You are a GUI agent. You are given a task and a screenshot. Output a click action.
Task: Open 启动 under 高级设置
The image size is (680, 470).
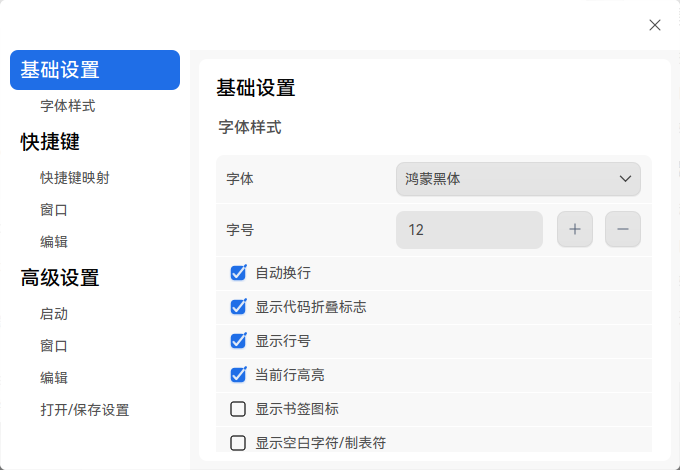(54, 314)
